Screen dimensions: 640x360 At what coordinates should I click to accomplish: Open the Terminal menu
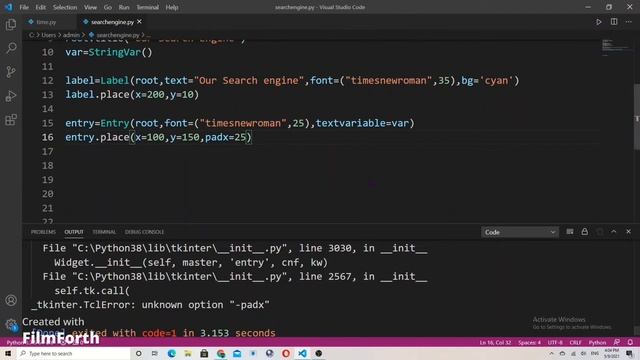tap(147, 7)
